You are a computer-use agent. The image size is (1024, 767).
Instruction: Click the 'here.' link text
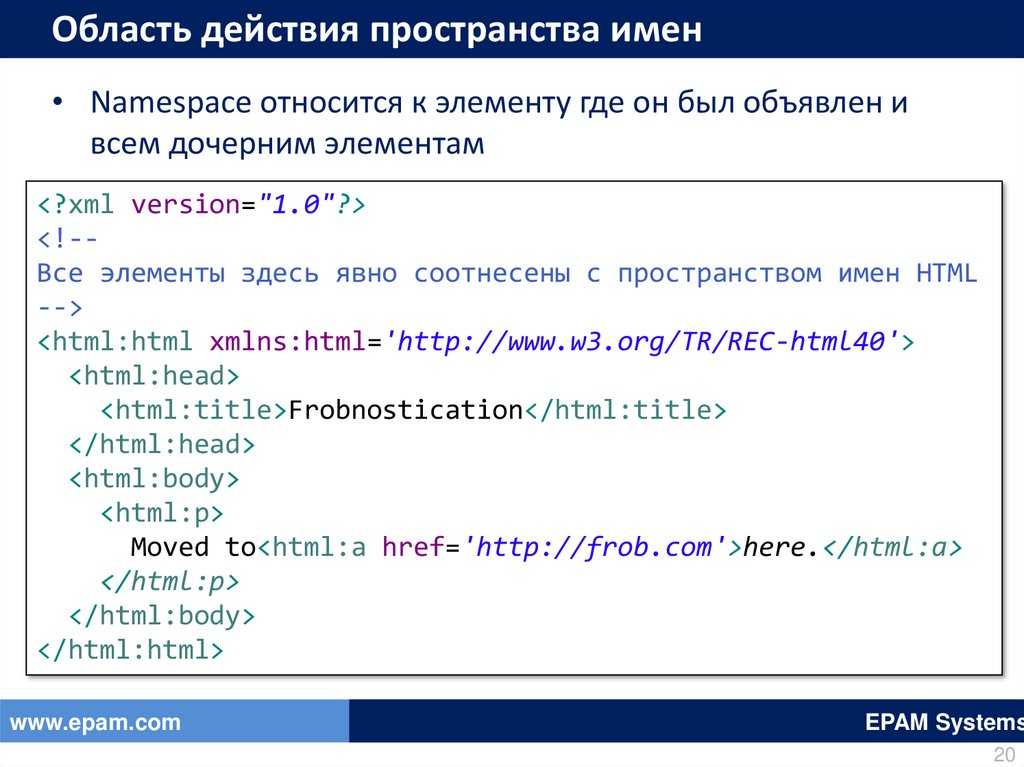point(781,547)
